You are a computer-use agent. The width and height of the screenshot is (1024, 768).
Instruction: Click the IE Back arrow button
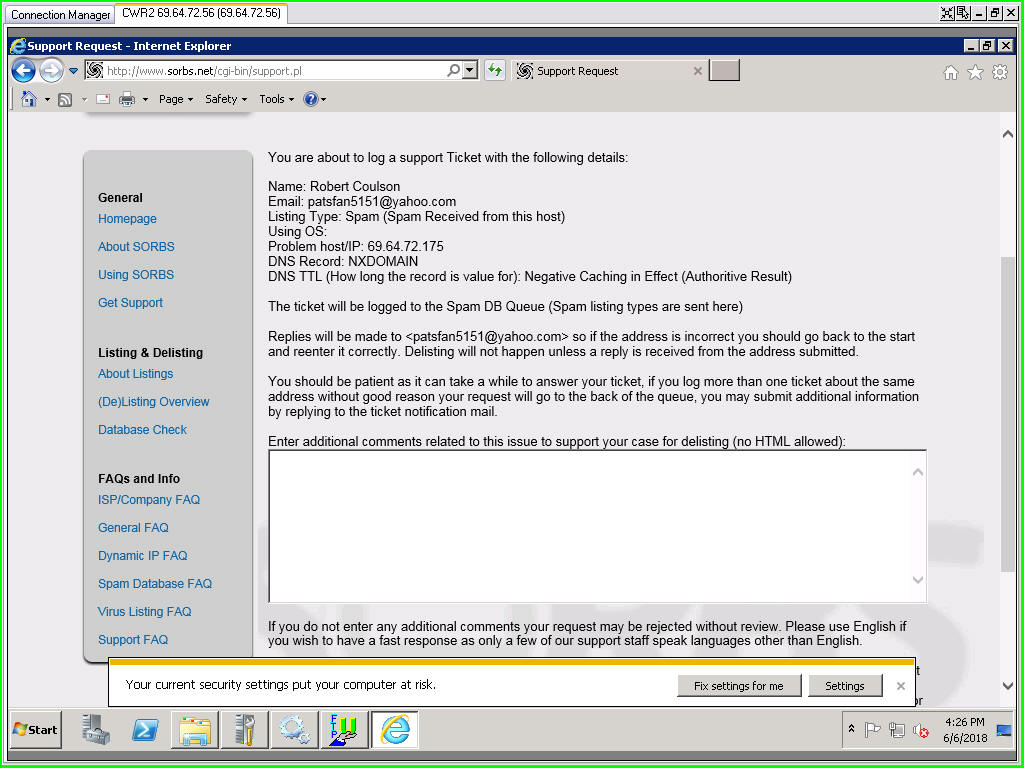[x=24, y=71]
